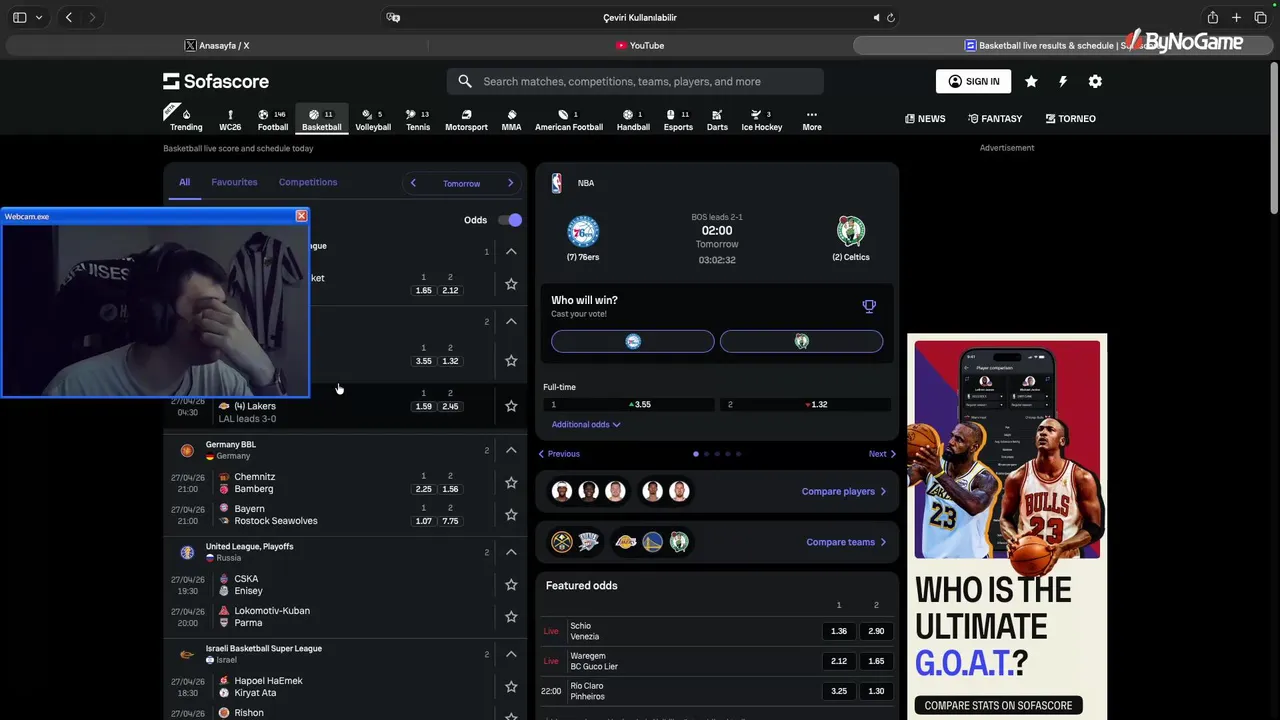
Task: Open the Tennis section
Action: click(418, 120)
